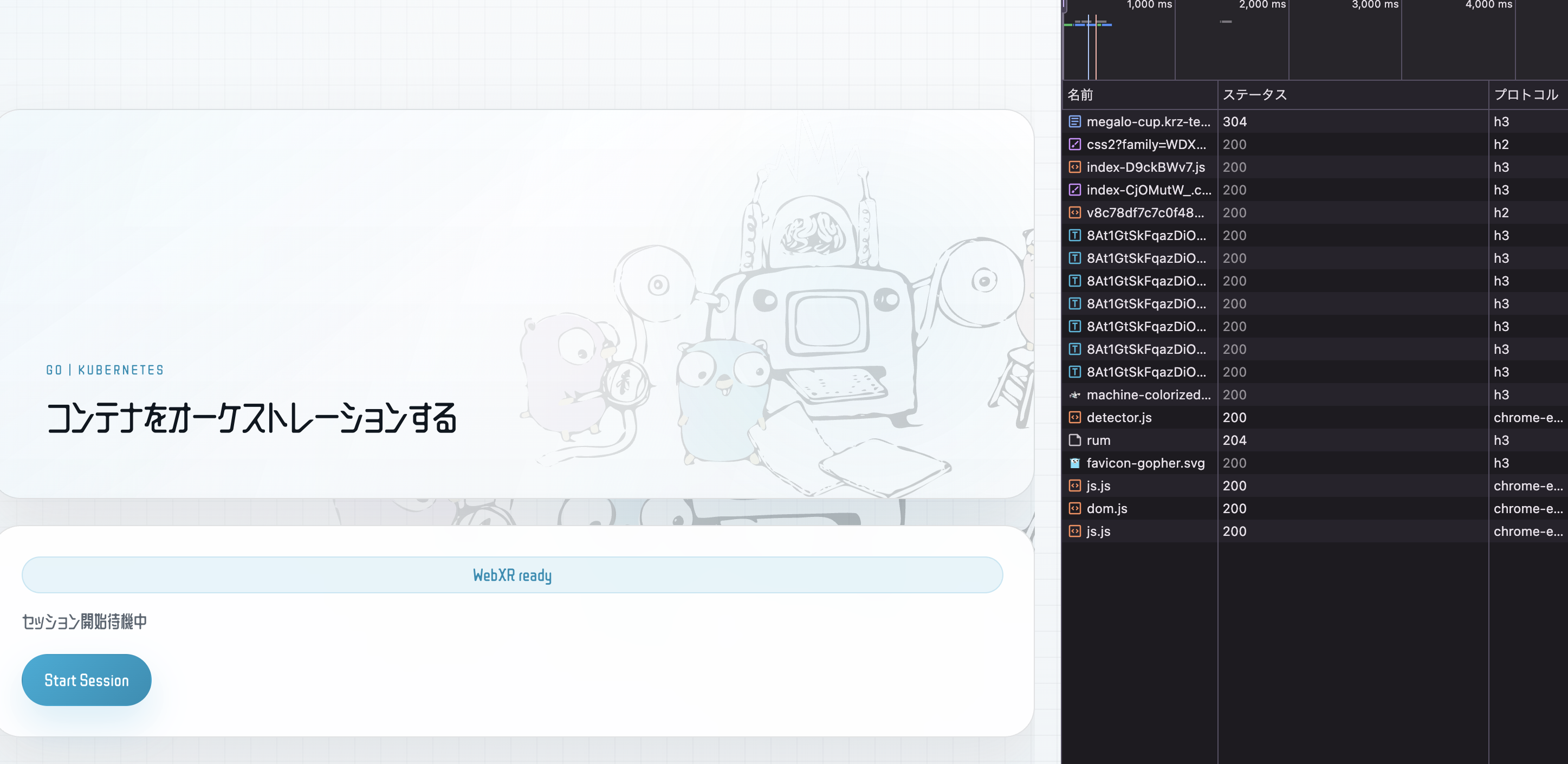Click the GO | KUBERNETES label
This screenshot has width=1568, height=764.
(x=105, y=370)
